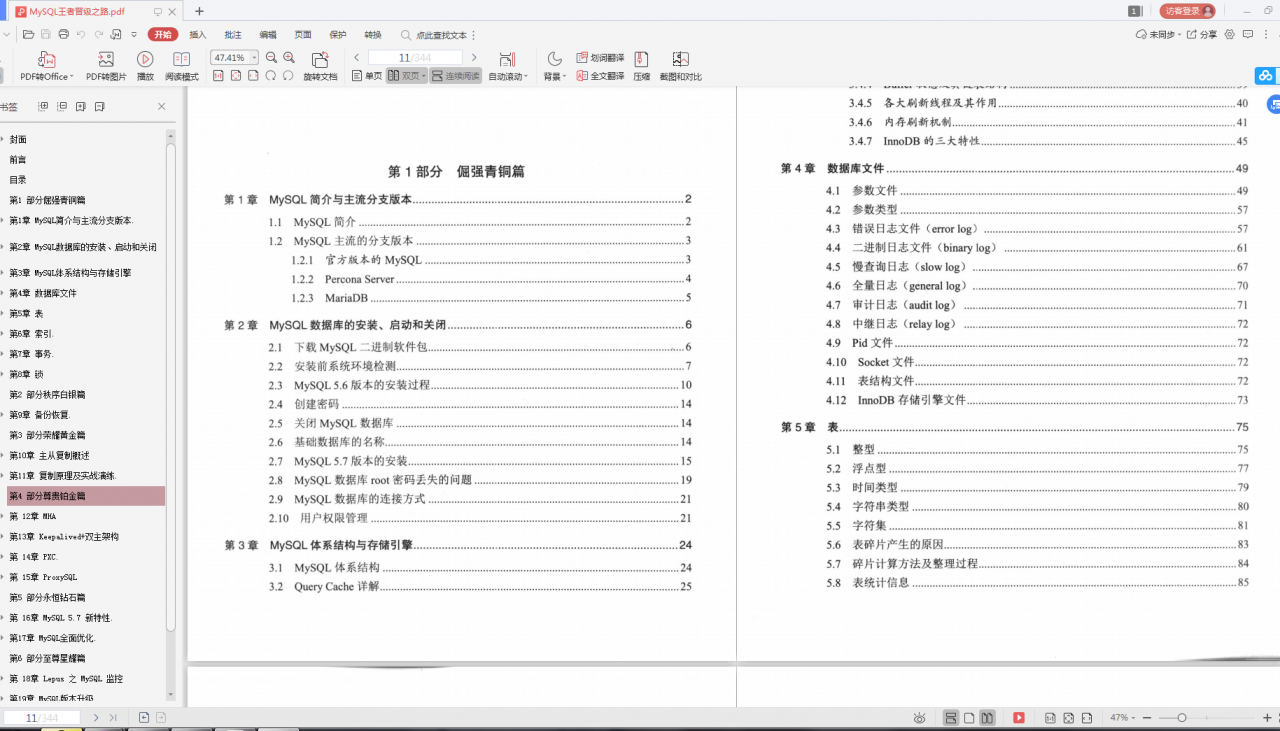The image size is (1280, 731).
Task: Click the PDF转图片 tool
Action: pyautogui.click(x=106, y=65)
